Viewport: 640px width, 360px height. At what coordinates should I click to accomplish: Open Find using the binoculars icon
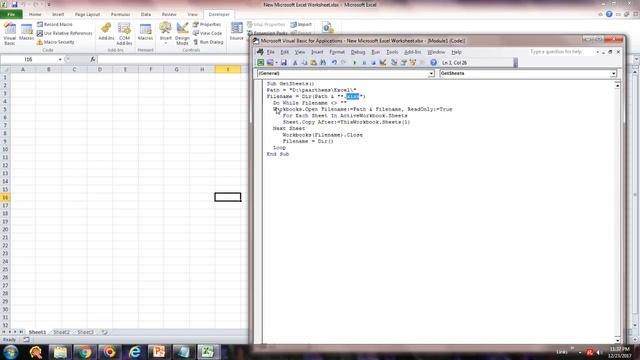323,62
